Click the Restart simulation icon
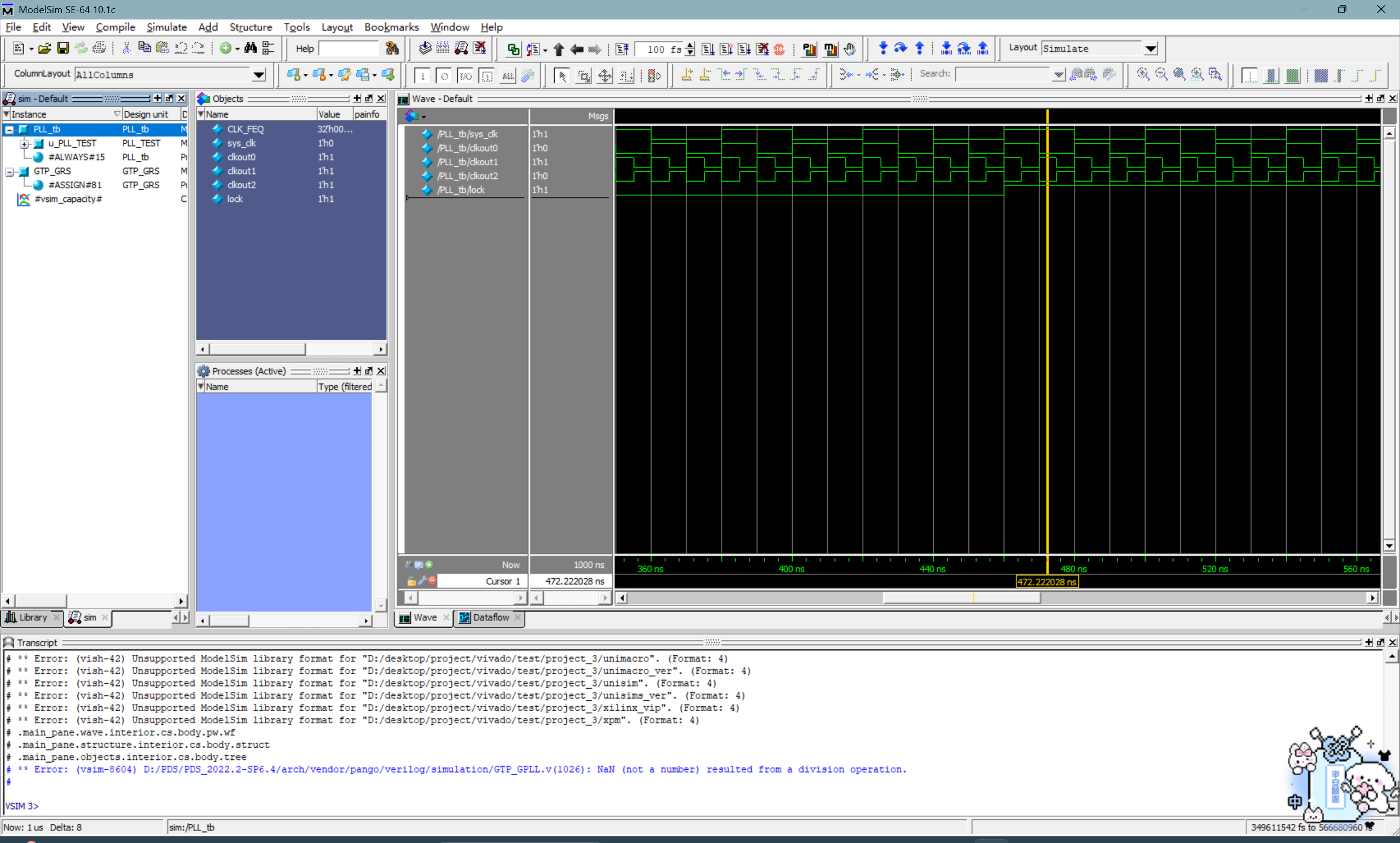This screenshot has width=1400, height=843. tap(622, 49)
